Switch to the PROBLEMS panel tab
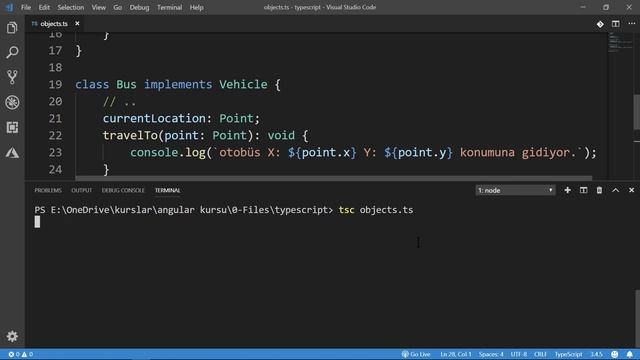The height and width of the screenshot is (360, 640). [x=48, y=190]
